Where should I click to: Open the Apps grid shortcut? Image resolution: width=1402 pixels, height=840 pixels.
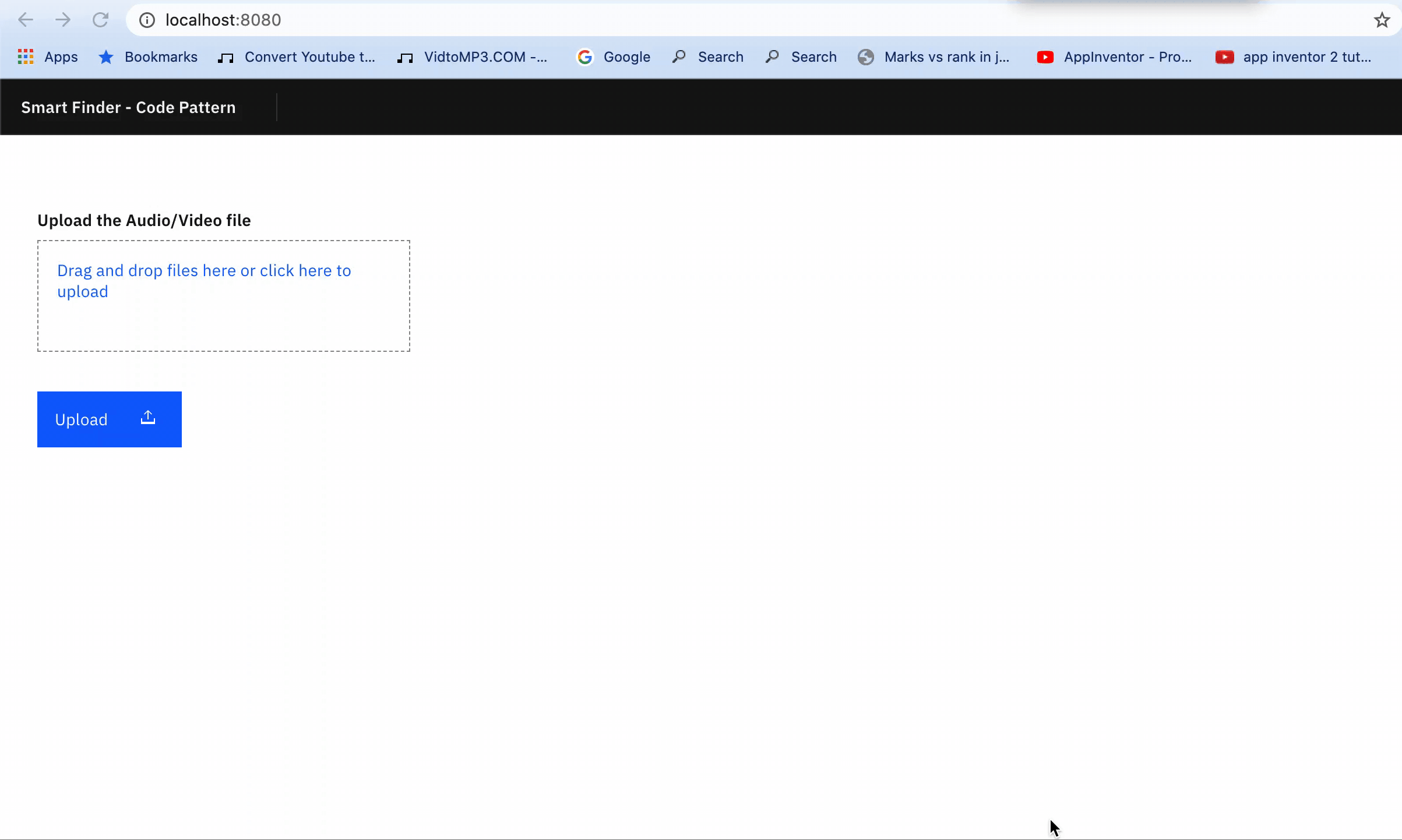click(48, 57)
